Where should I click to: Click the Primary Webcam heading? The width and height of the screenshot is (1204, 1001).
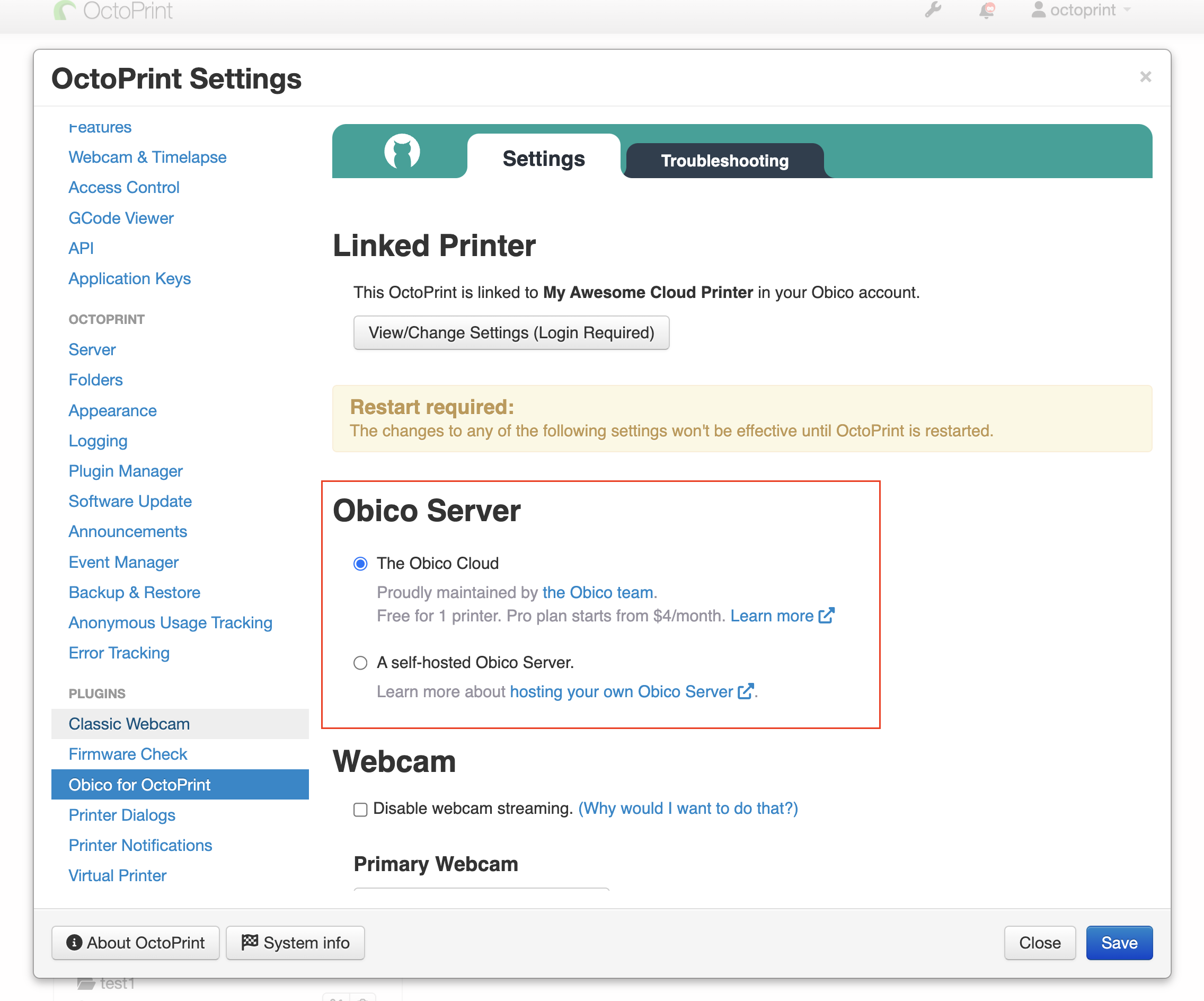point(436,864)
